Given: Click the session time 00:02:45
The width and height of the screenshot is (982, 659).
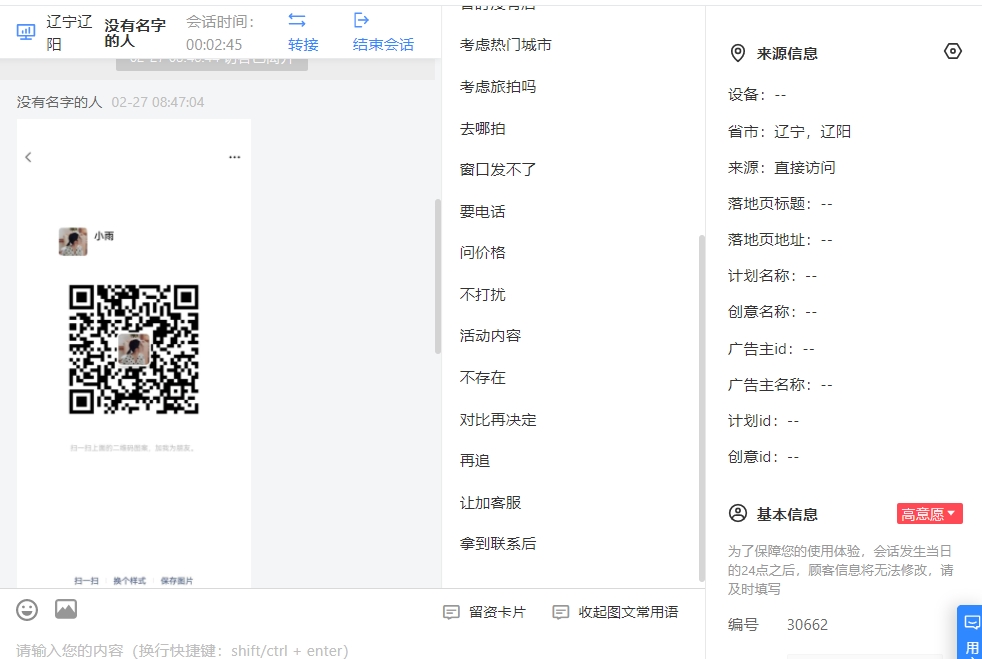Looking at the screenshot, I should coord(214,44).
